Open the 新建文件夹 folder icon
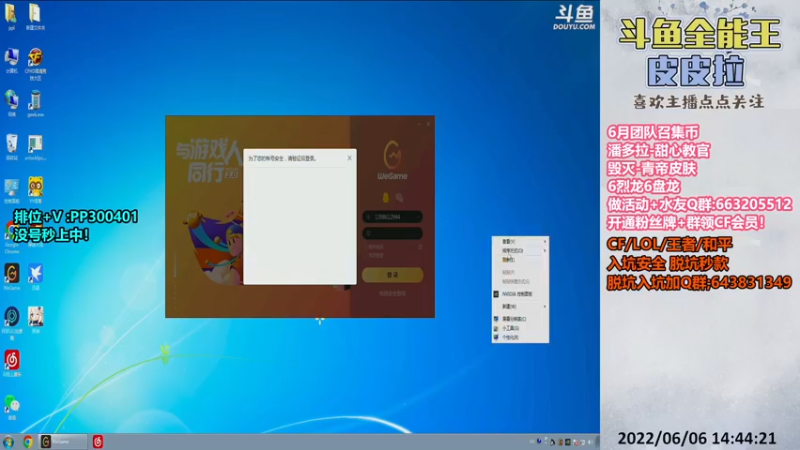This screenshot has width=800, height=450. 35,16
